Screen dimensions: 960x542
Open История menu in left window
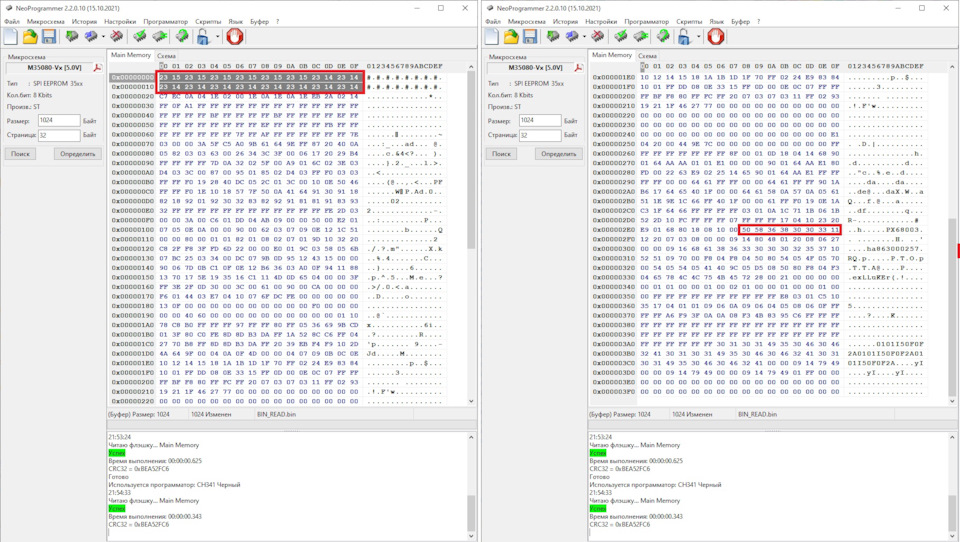tap(84, 21)
